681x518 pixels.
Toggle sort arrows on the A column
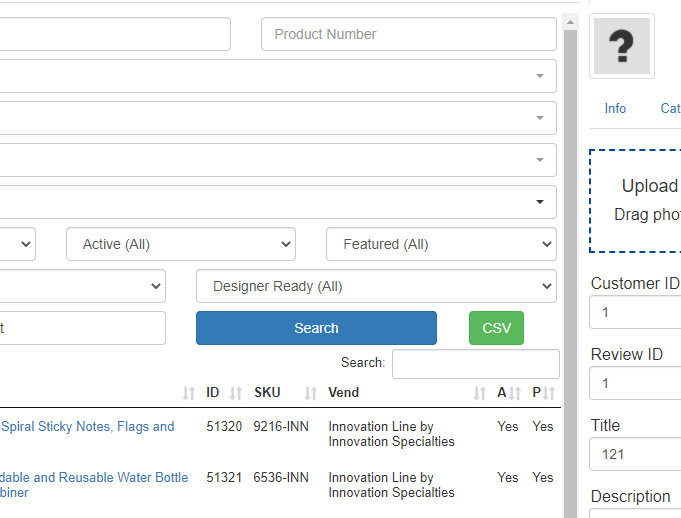coord(514,393)
